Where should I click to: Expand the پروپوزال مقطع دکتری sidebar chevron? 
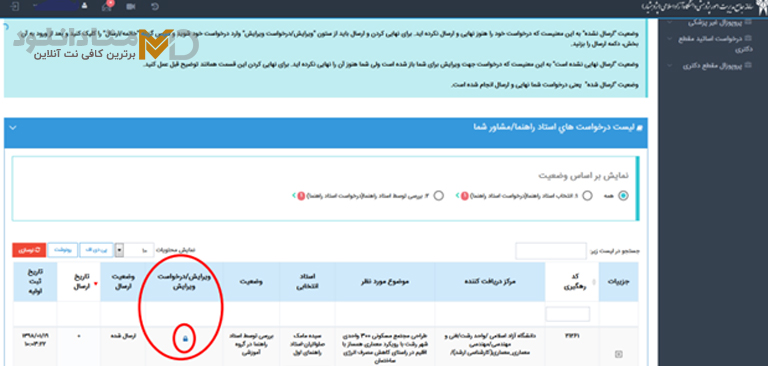[671, 65]
